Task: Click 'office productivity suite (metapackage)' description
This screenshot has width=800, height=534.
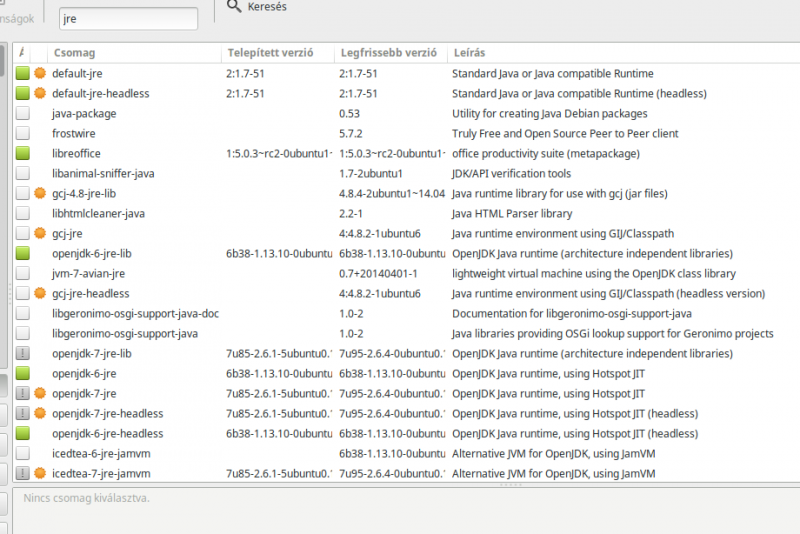Action: (545, 153)
